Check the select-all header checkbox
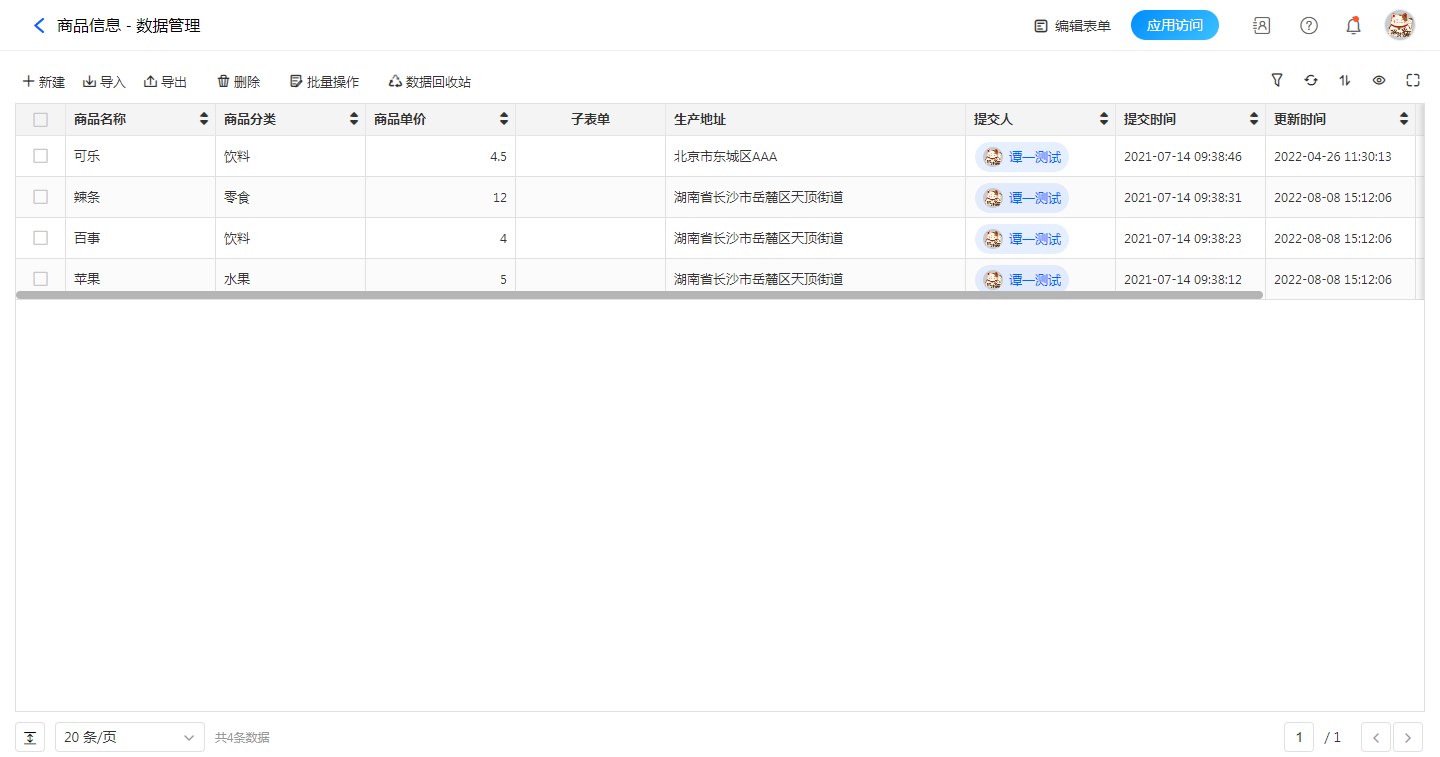Viewport: 1440px width, 757px height. point(40,120)
